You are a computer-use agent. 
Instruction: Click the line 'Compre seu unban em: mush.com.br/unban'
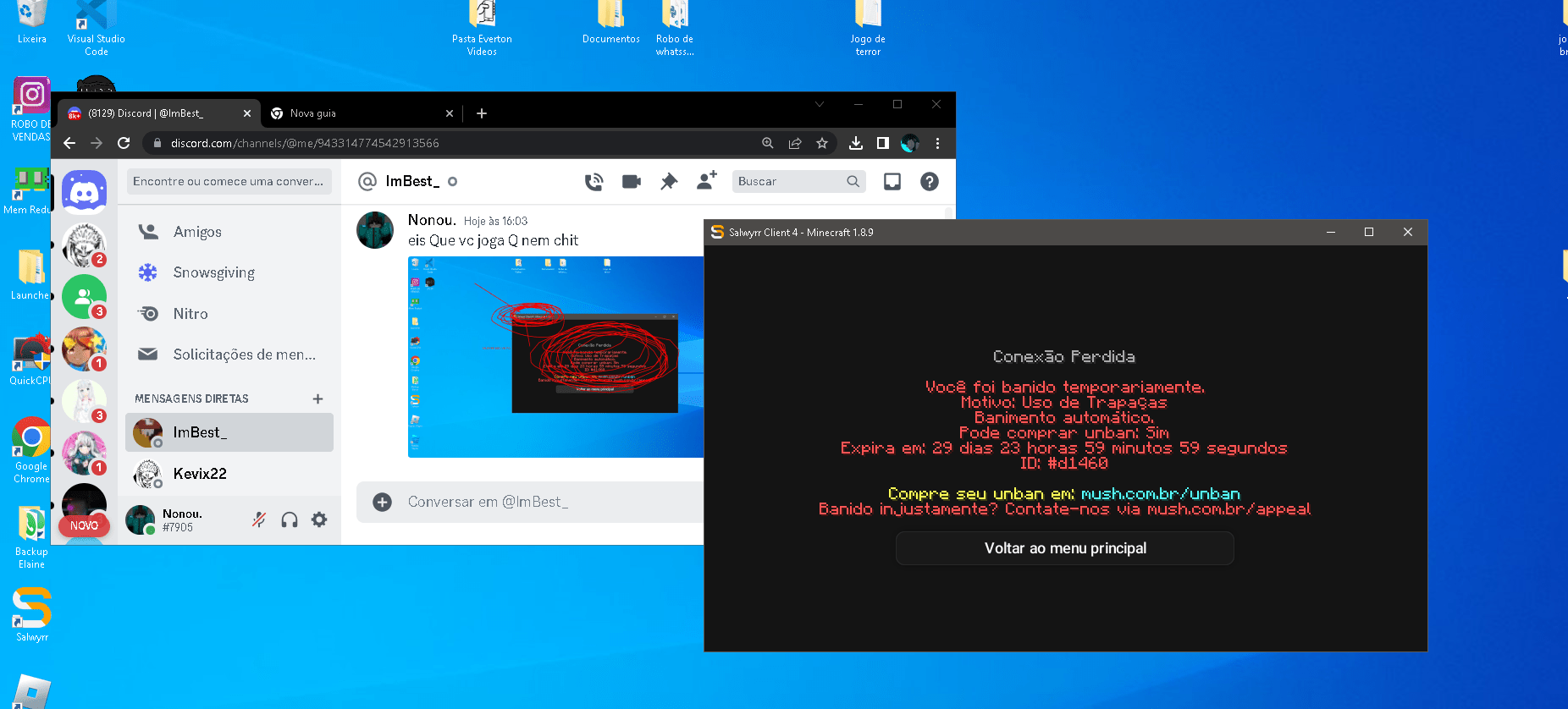click(1064, 493)
